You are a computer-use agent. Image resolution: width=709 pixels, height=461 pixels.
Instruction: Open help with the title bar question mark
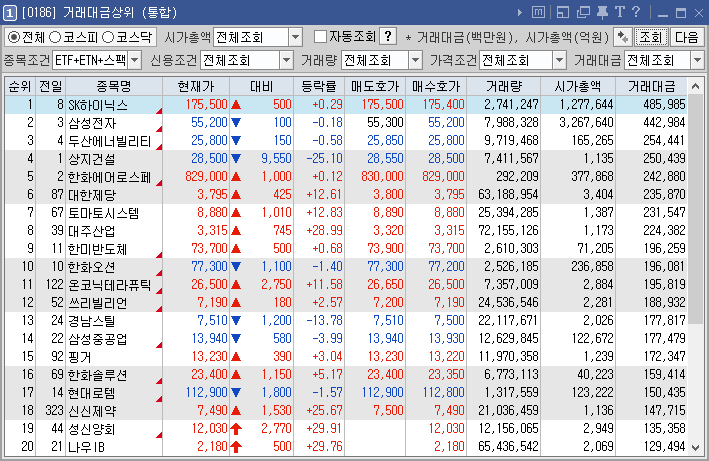(636, 12)
